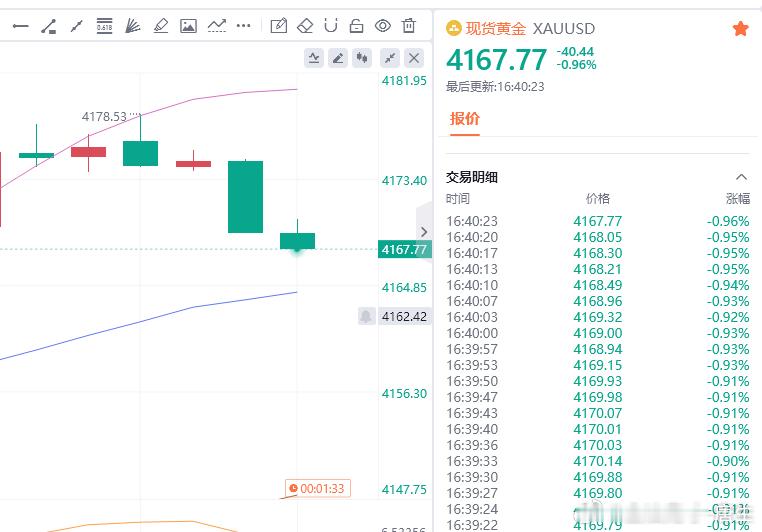Click the 价格 column header

point(598,198)
